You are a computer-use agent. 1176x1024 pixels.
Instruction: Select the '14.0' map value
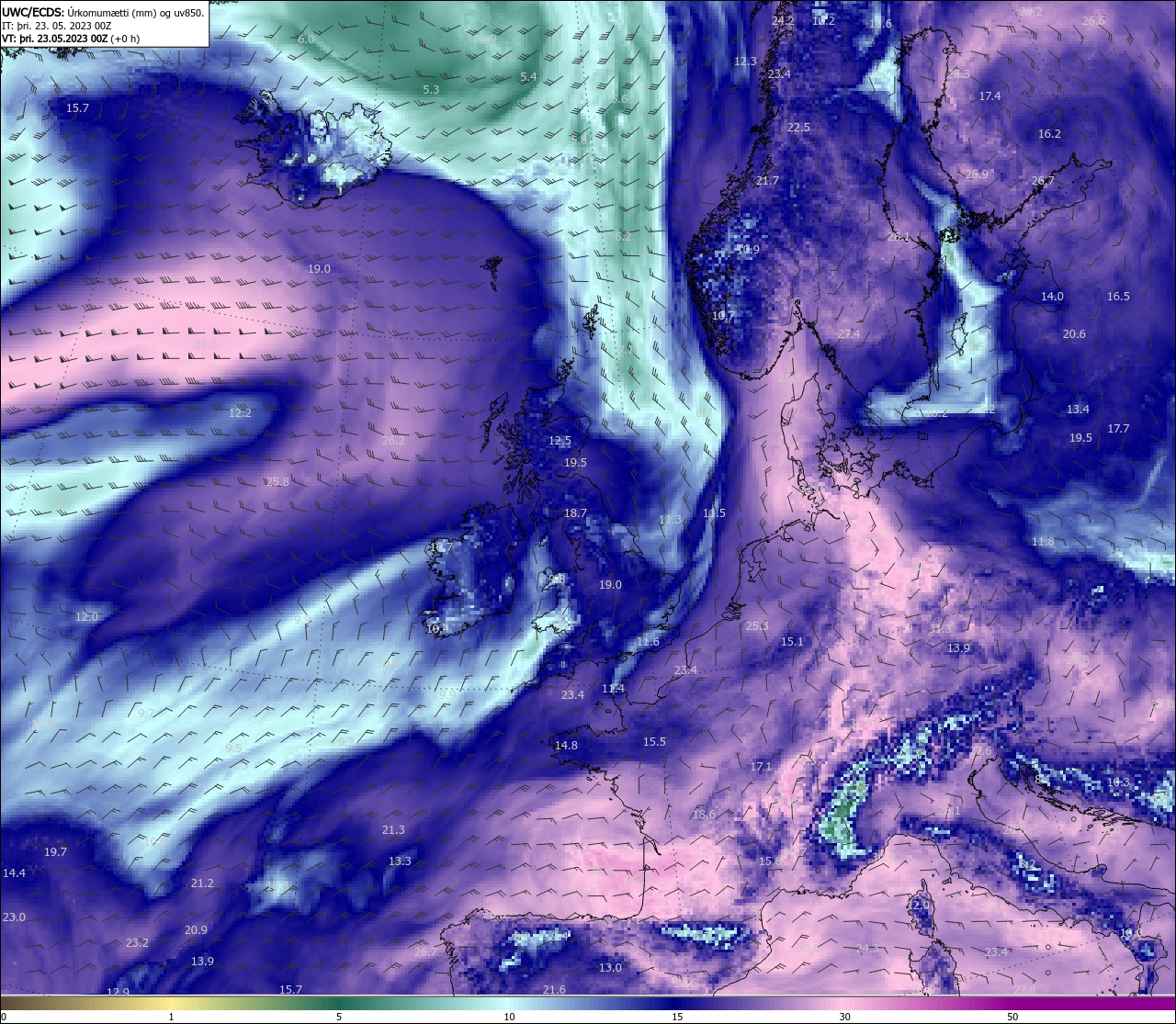[1052, 297]
